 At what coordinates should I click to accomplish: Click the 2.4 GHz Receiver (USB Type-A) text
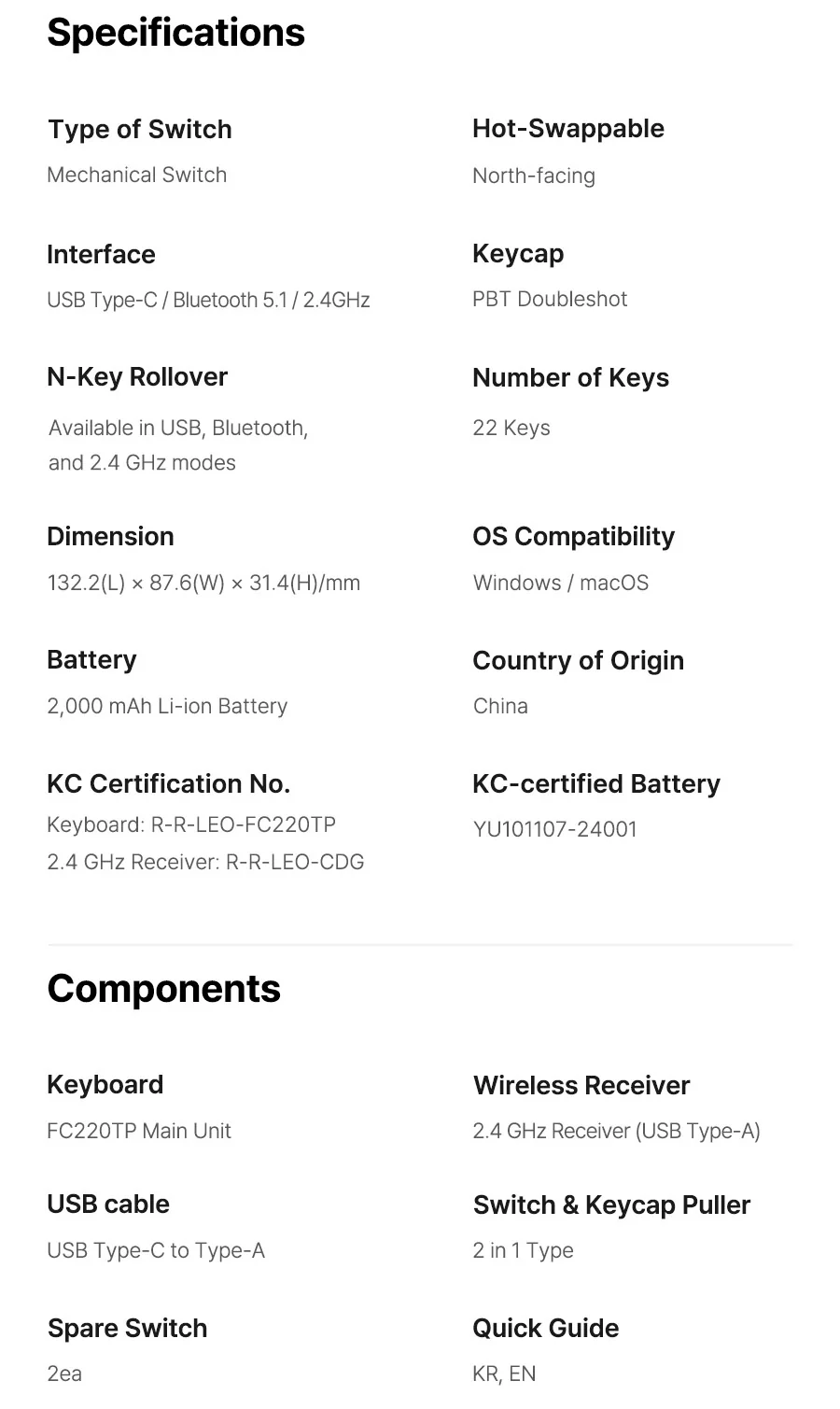pyautogui.click(x=616, y=1131)
